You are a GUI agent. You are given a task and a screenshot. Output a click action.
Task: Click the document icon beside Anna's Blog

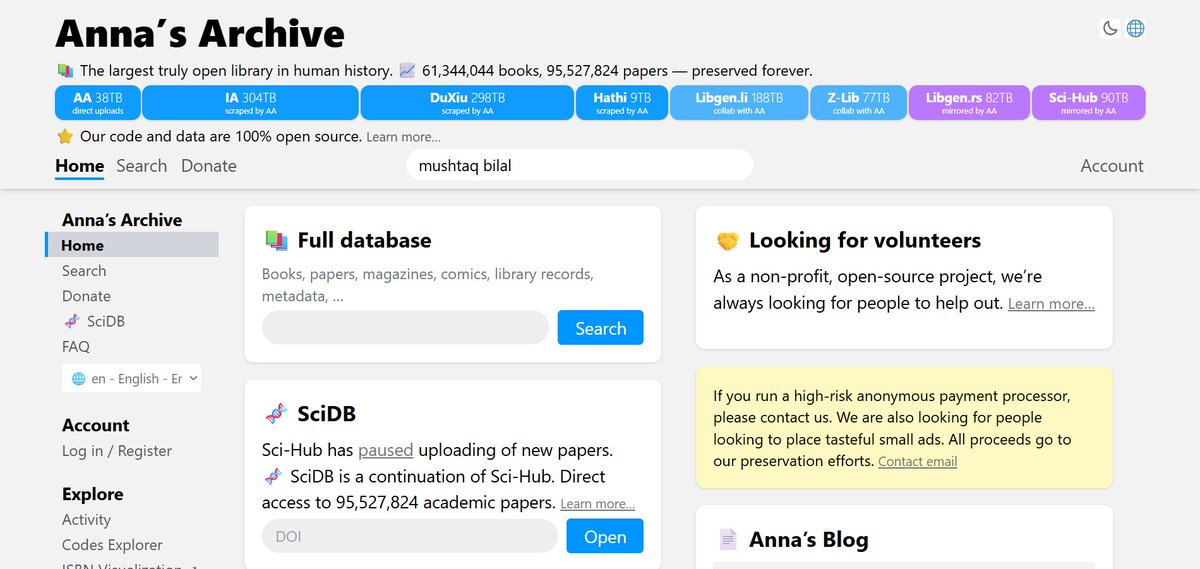728,540
